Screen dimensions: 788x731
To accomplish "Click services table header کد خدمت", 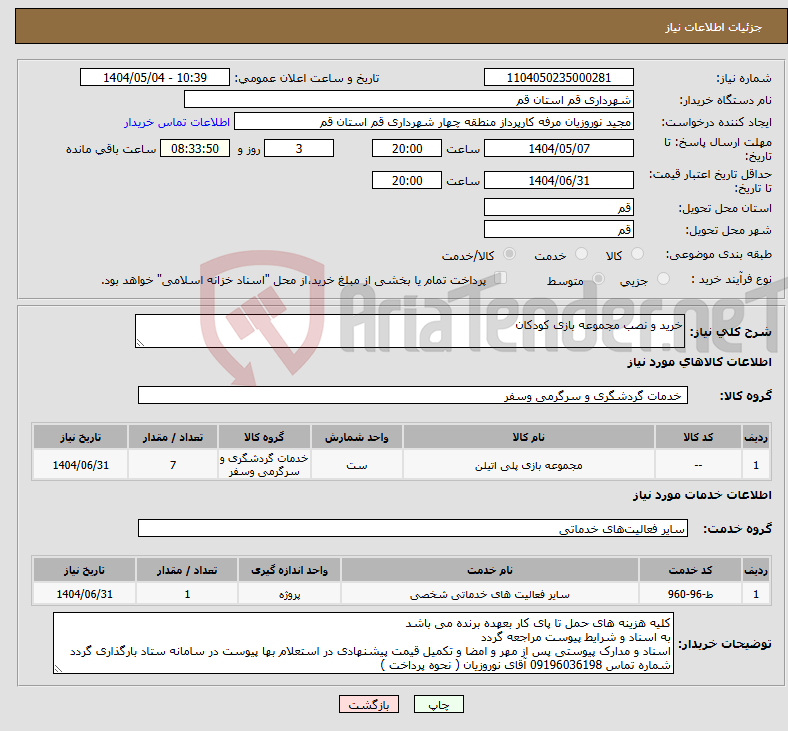I will click(690, 570).
